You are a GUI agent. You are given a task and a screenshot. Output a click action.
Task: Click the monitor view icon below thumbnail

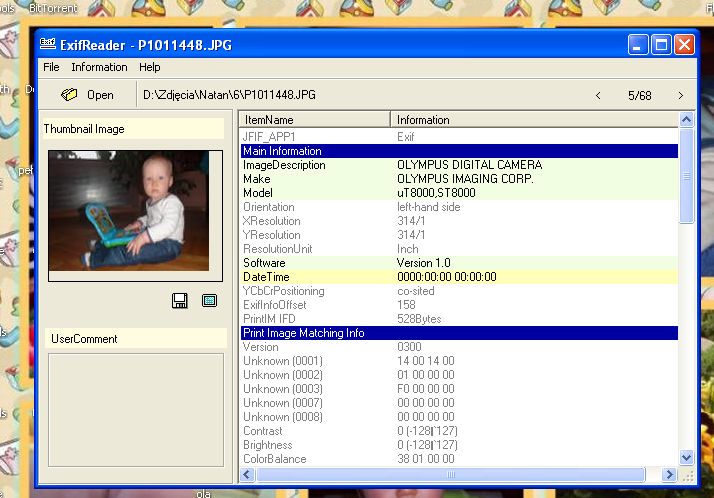click(x=209, y=300)
